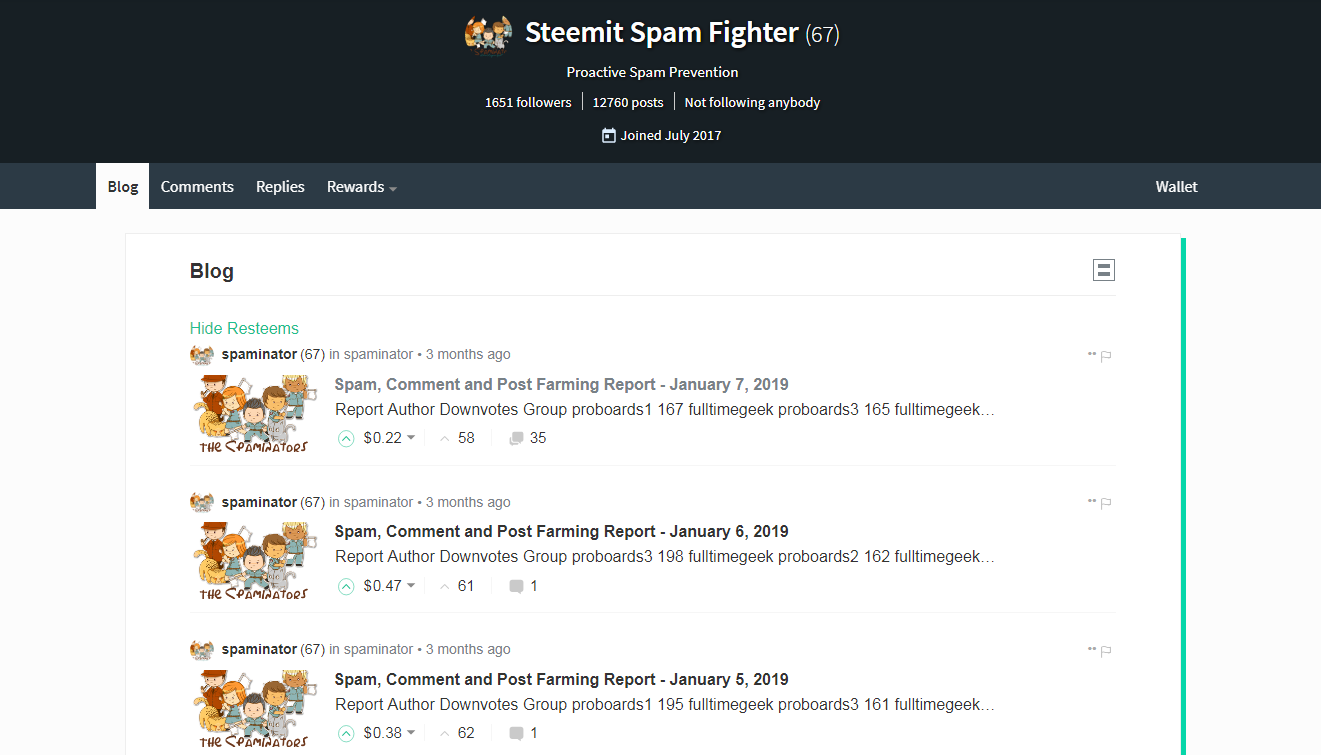View the 1651 followers list
Image resolution: width=1321 pixels, height=755 pixels.
[528, 102]
